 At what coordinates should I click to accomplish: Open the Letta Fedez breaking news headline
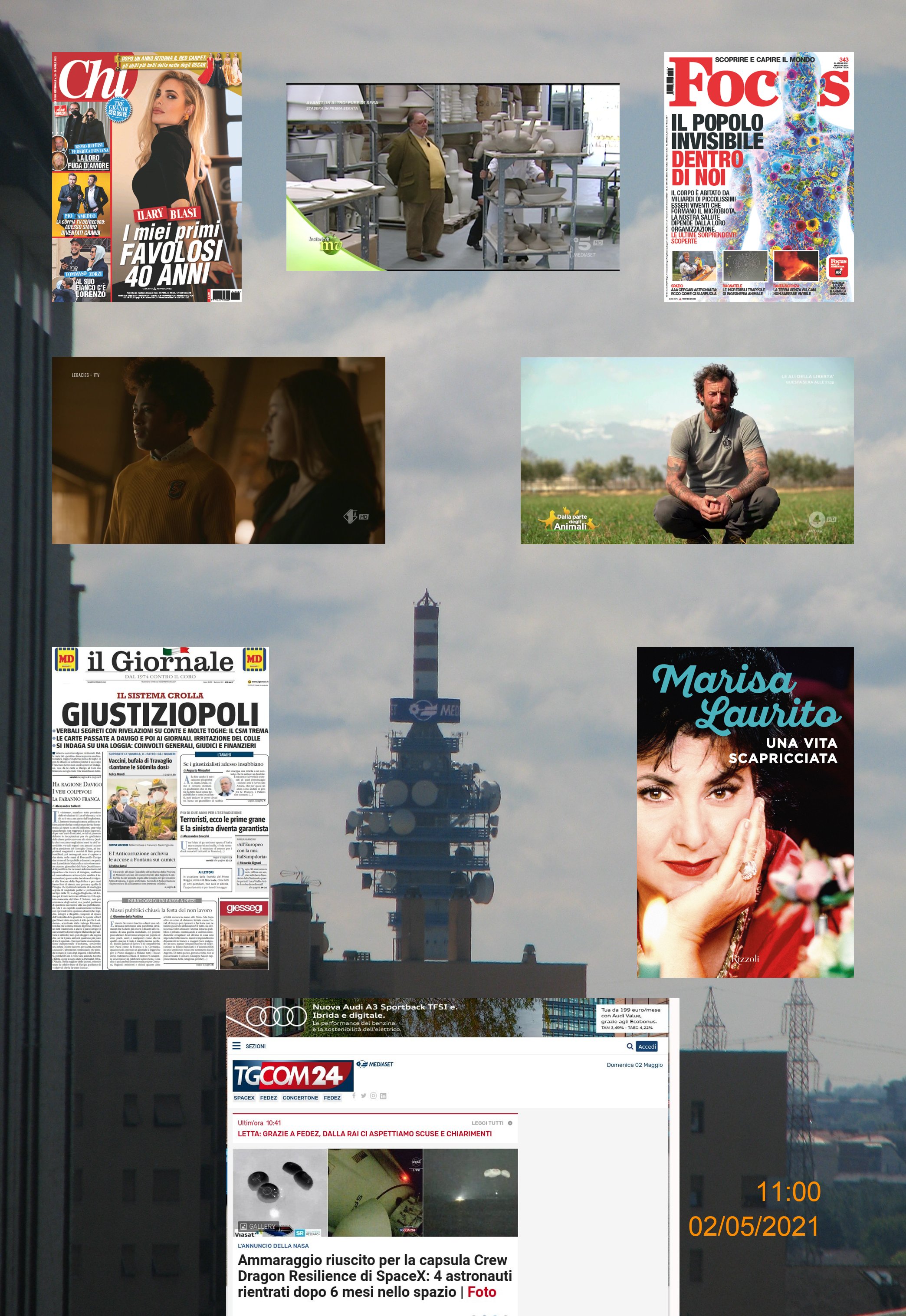click(364, 1134)
